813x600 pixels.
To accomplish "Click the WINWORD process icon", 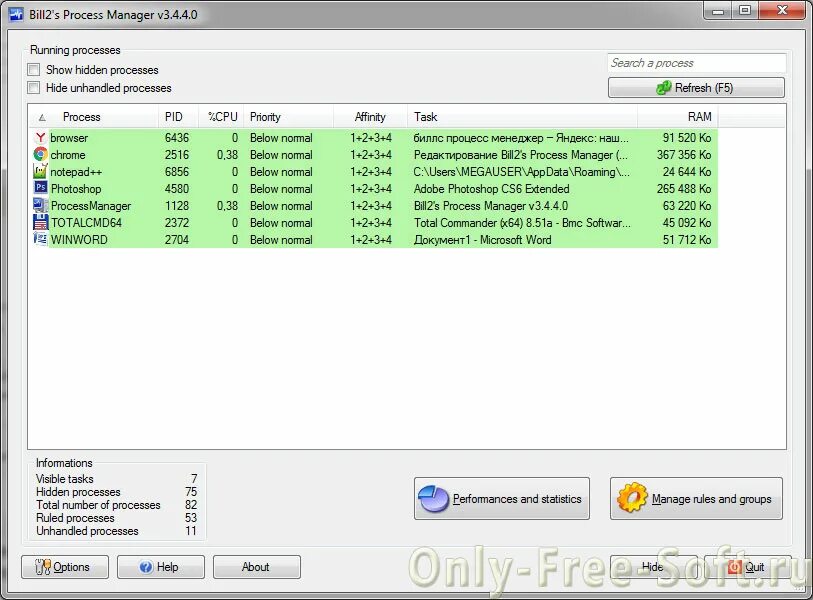I will (x=40, y=239).
